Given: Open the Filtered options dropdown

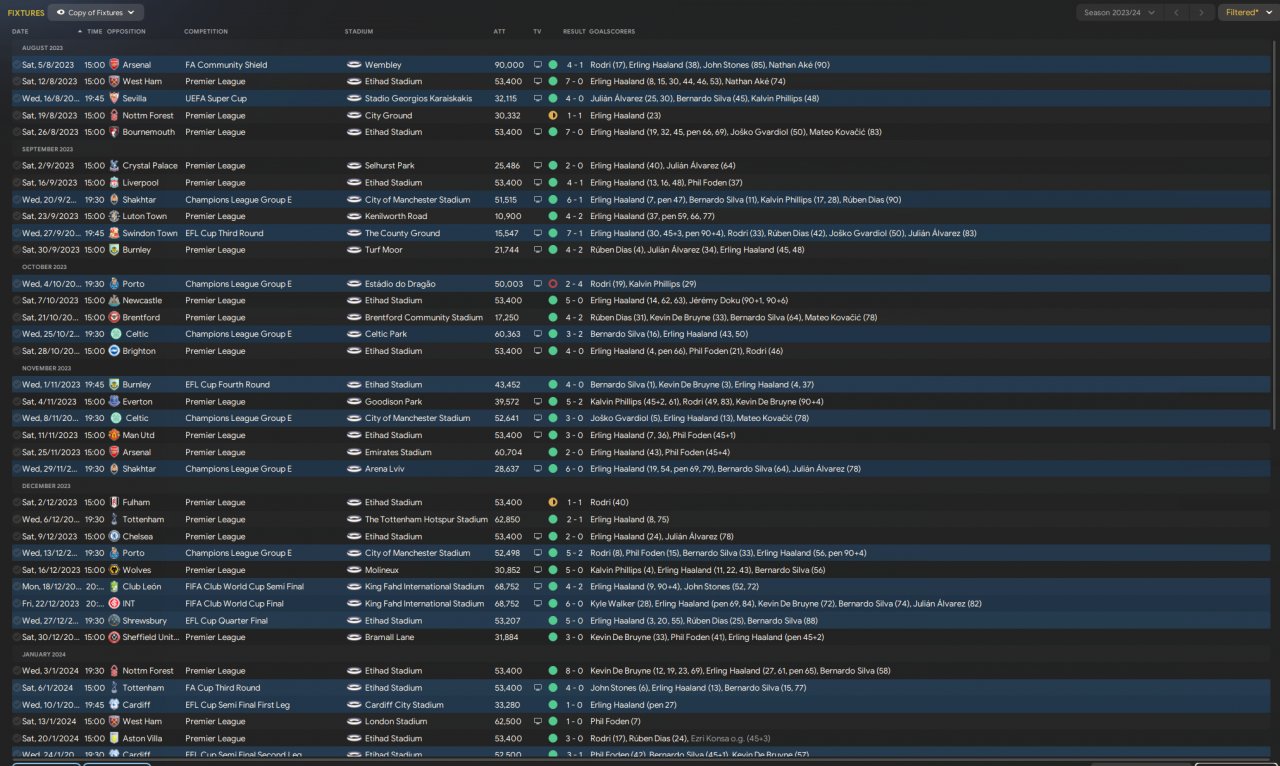Looking at the screenshot, I should (x=1247, y=13).
